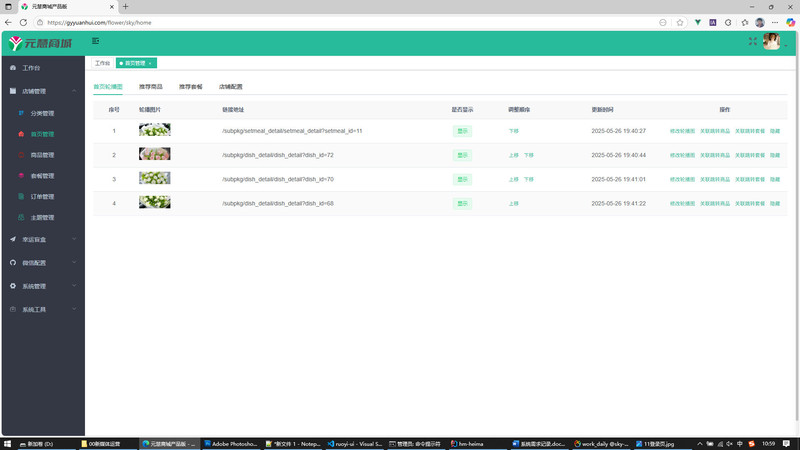Expand the 系统管理 sidebar menu

click(42, 286)
